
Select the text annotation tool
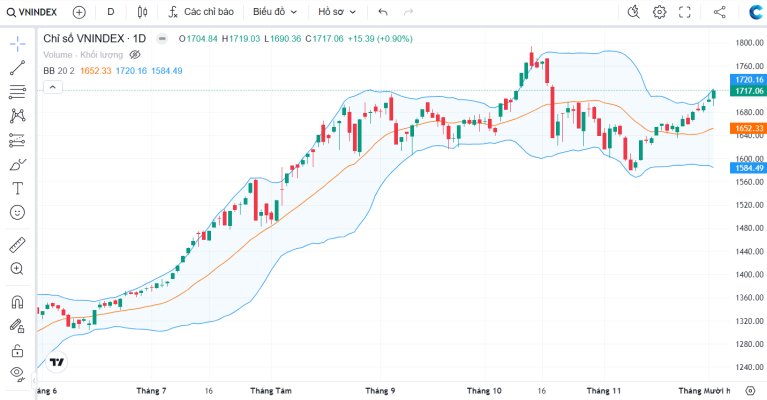tap(17, 188)
